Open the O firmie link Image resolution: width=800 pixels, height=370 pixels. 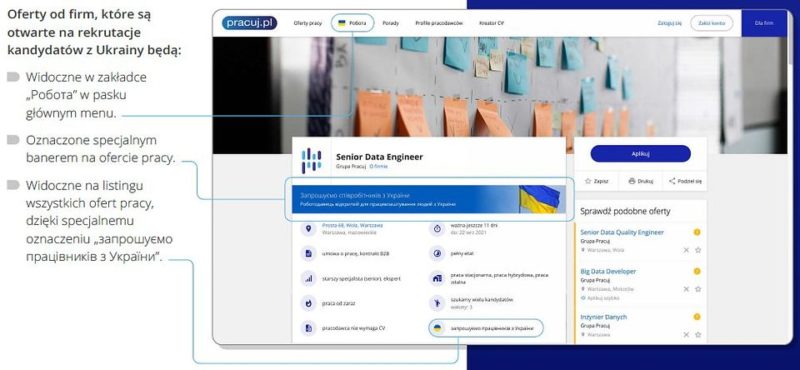(x=379, y=166)
